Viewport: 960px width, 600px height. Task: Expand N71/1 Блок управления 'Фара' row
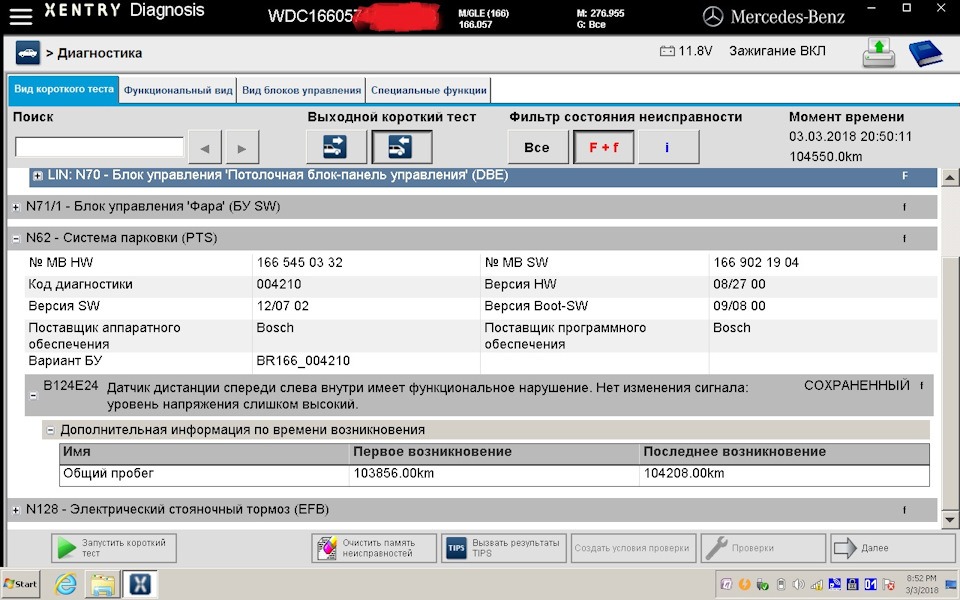[x=16, y=208]
